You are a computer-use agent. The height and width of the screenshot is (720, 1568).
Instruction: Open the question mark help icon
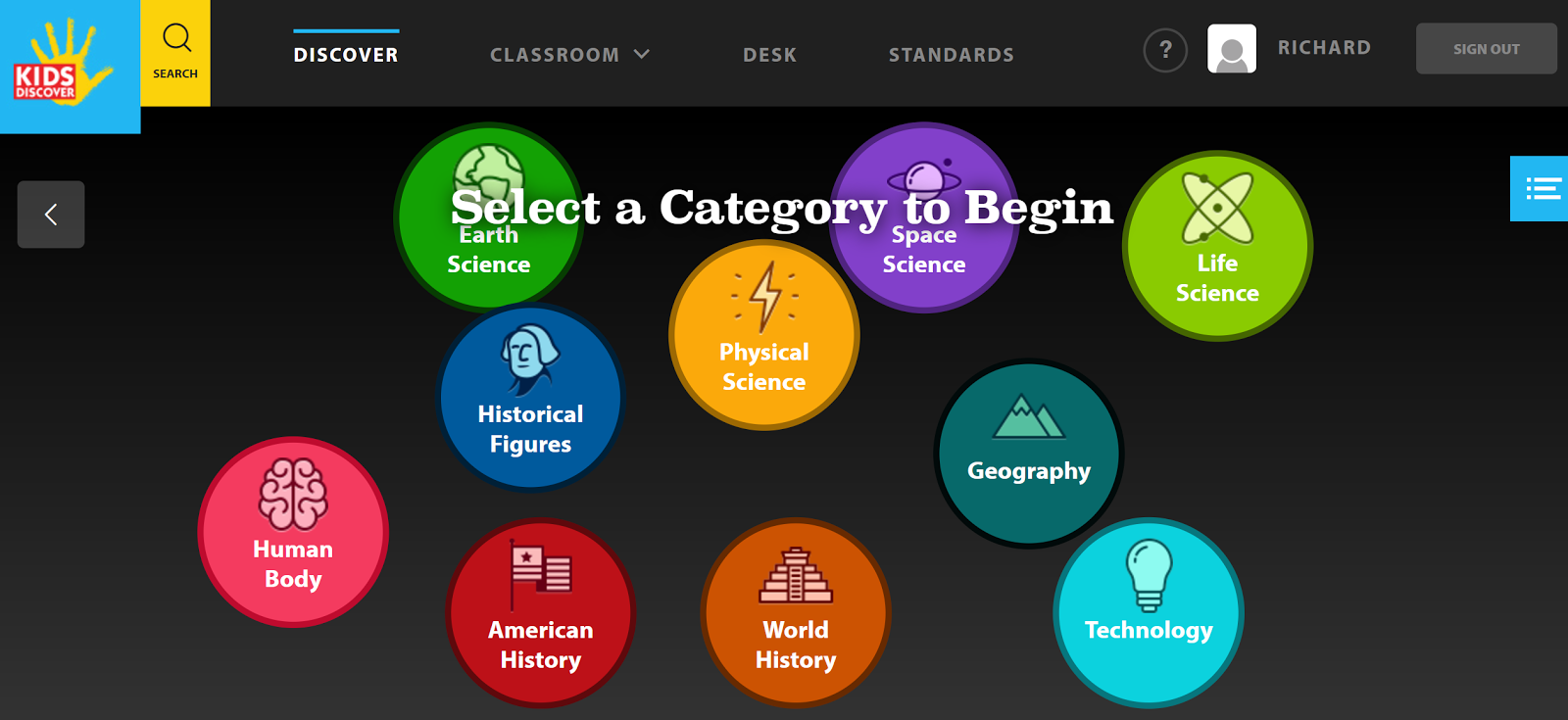pos(1165,50)
